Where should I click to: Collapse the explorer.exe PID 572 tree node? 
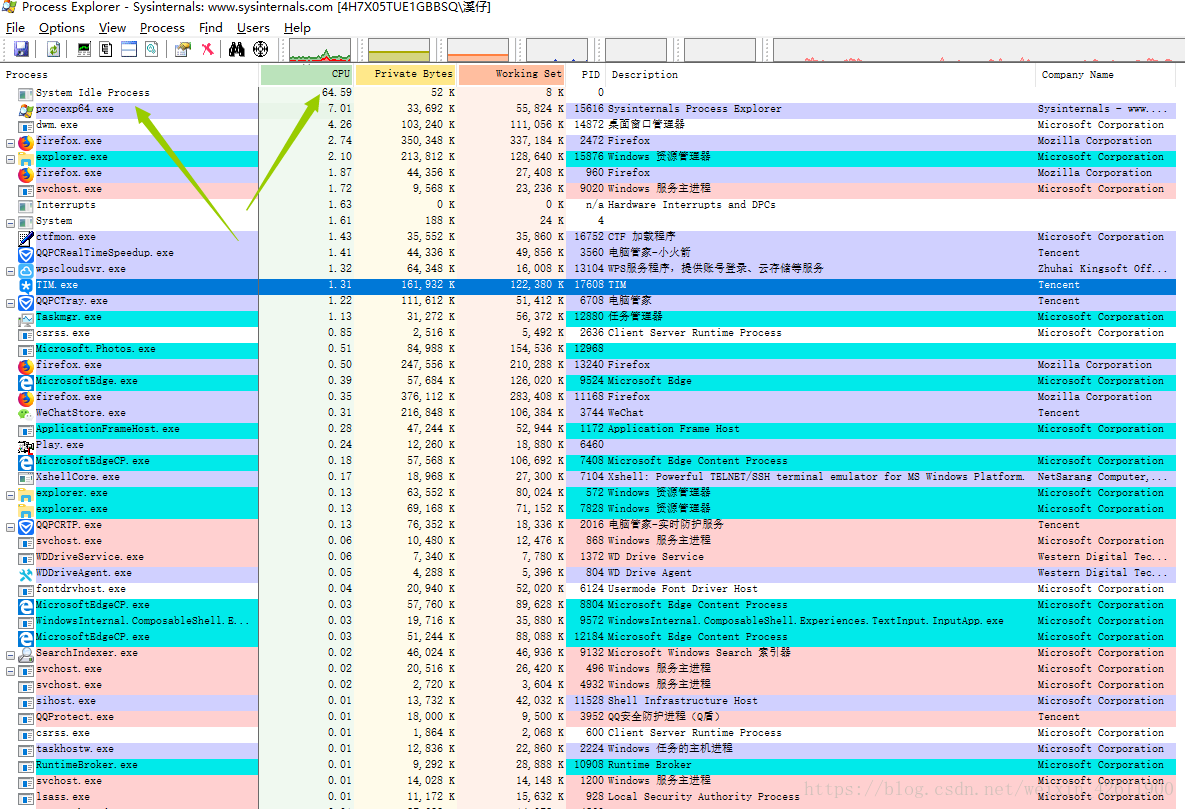[x=11, y=495]
